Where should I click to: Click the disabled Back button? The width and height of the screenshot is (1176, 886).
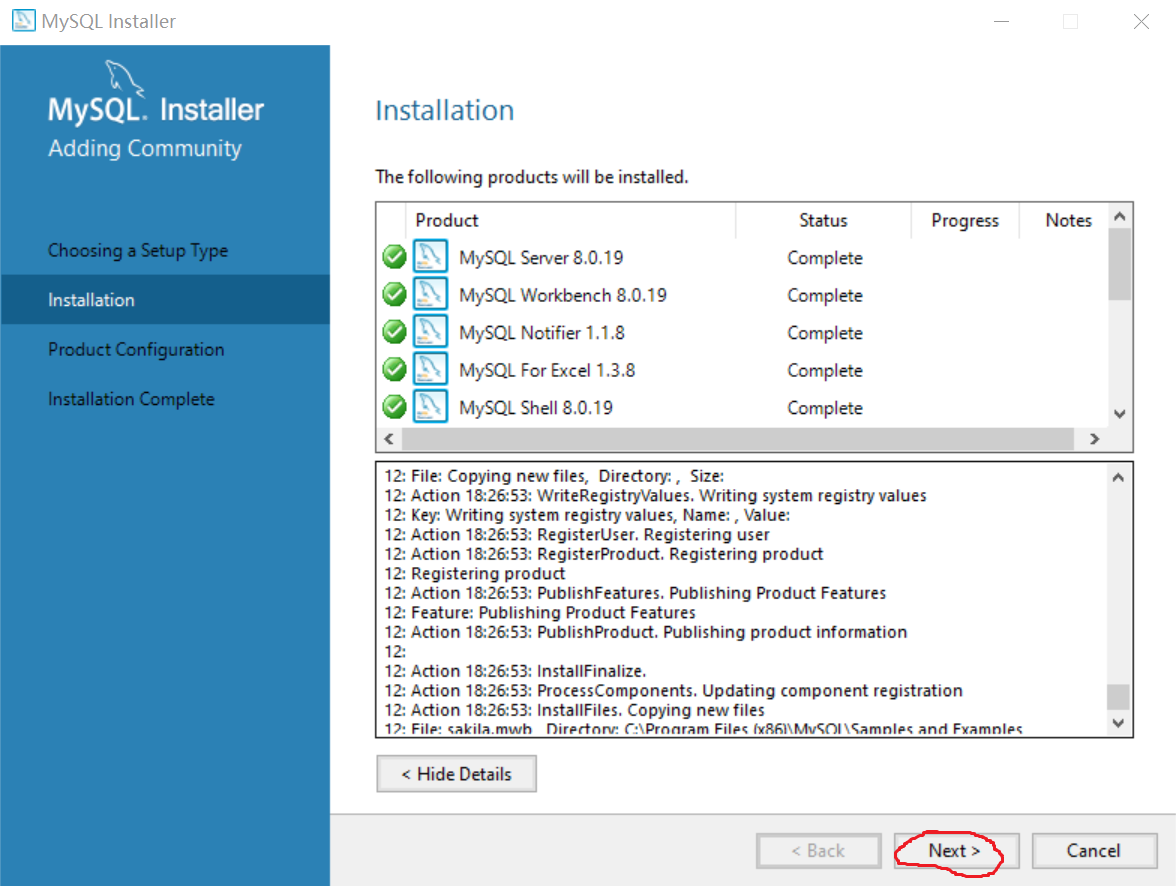tap(818, 851)
